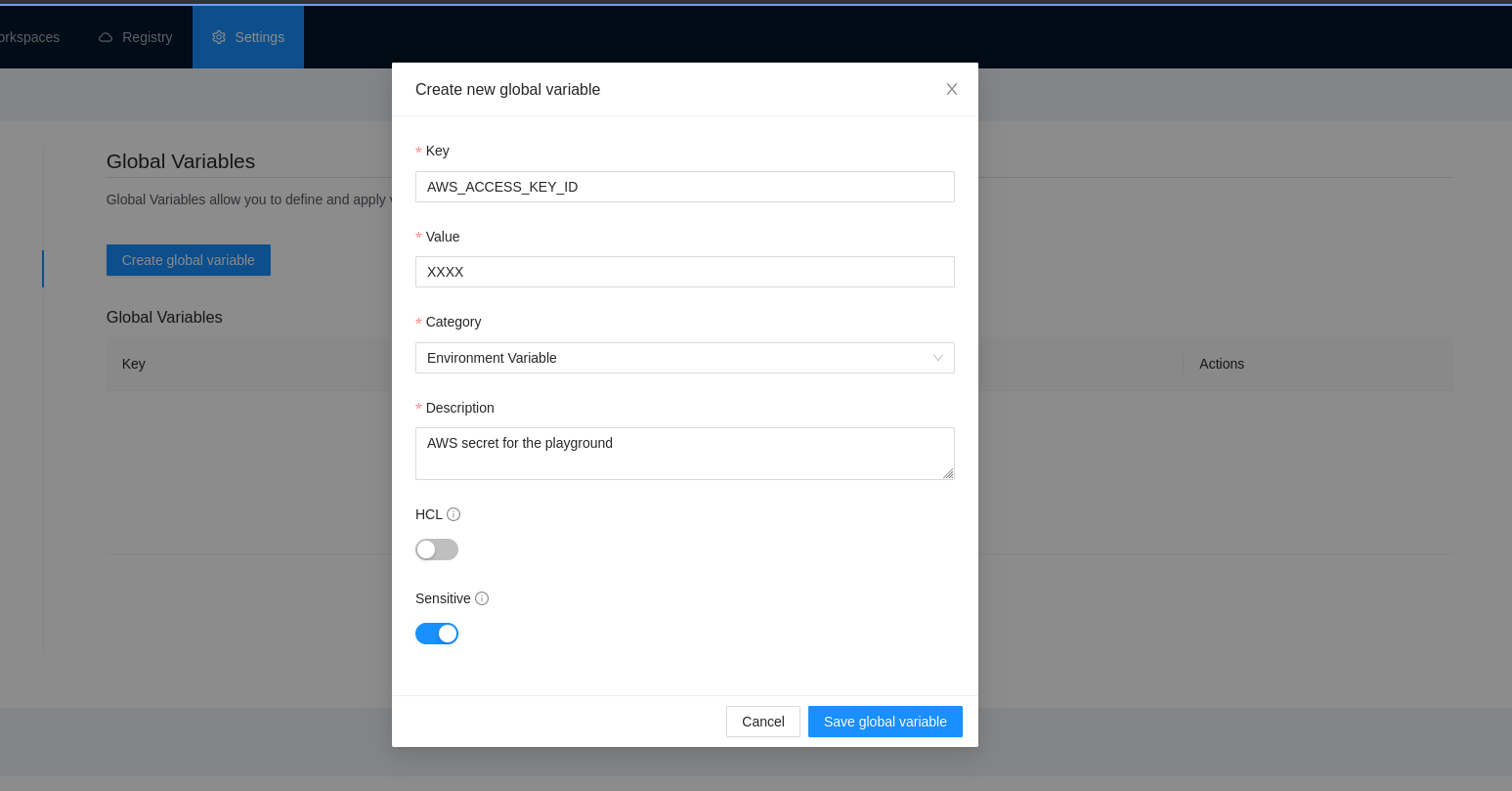Click Save global variable
The height and width of the screenshot is (791, 1512).
[885, 722]
